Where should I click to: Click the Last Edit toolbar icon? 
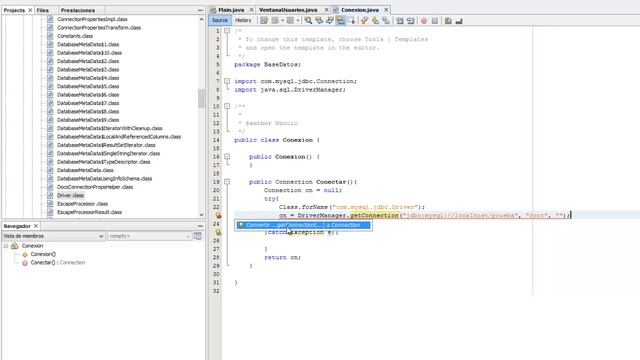(x=264, y=20)
